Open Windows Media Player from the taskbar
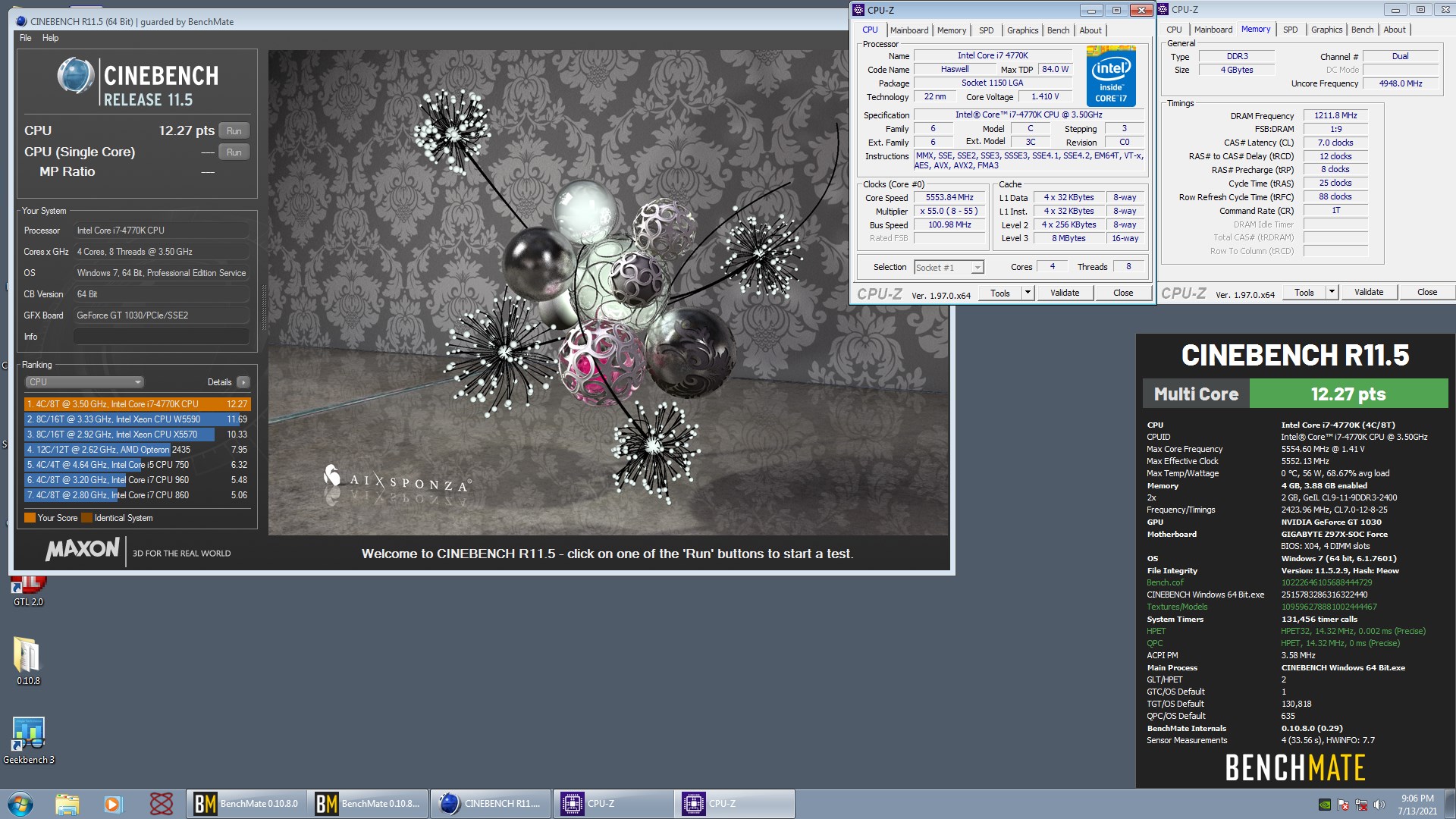1456x819 pixels. 113,804
